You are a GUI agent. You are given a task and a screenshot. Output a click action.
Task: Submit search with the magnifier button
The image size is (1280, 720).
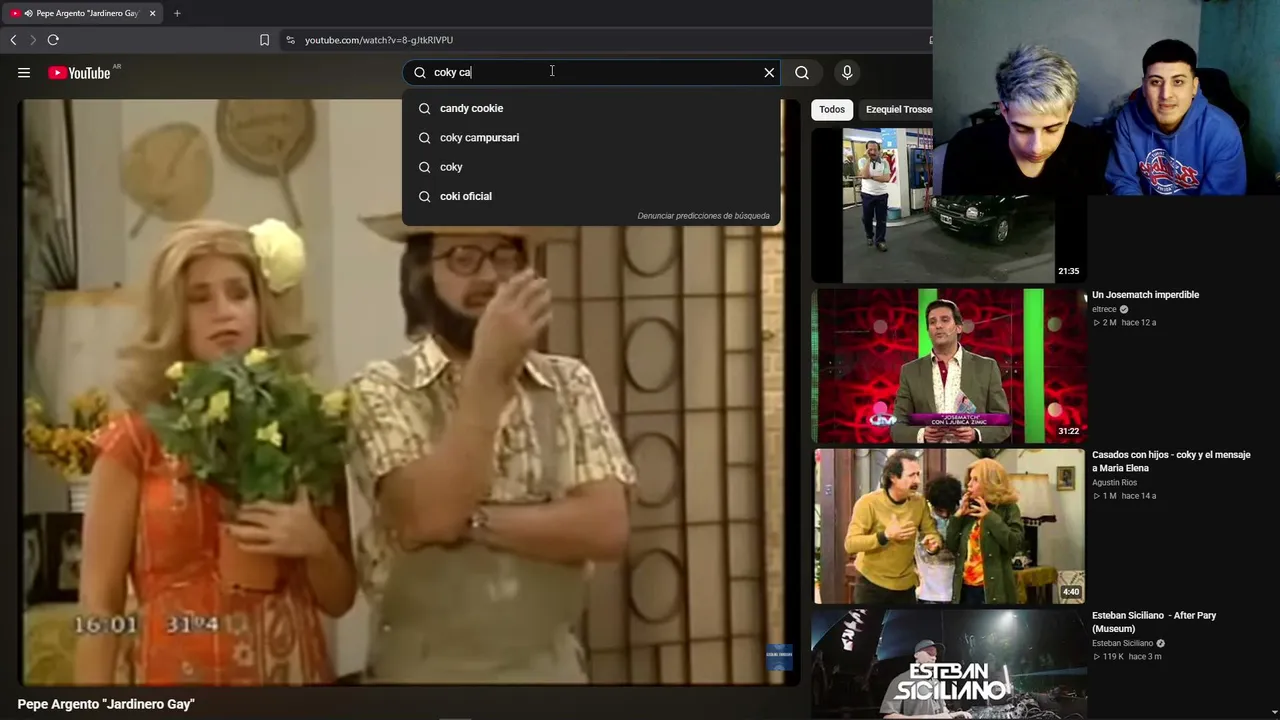(x=802, y=72)
